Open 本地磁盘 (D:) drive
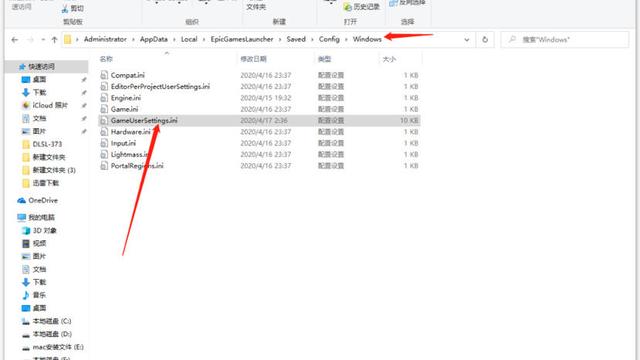The image size is (640, 360). 52,334
